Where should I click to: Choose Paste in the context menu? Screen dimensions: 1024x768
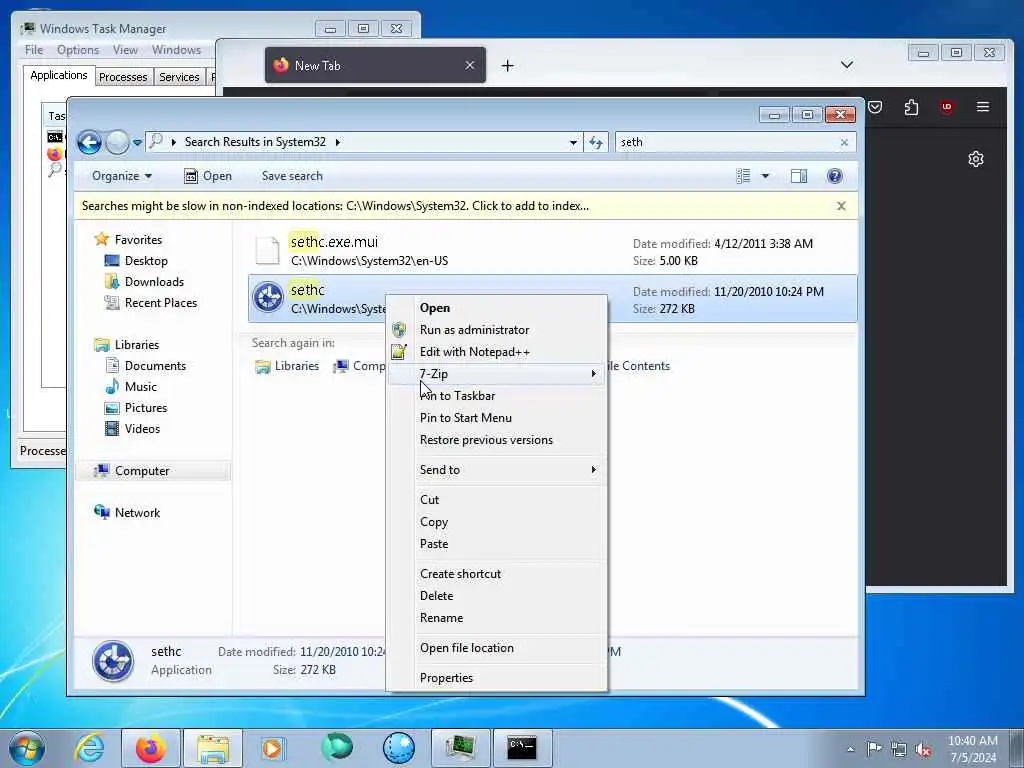click(x=497, y=544)
